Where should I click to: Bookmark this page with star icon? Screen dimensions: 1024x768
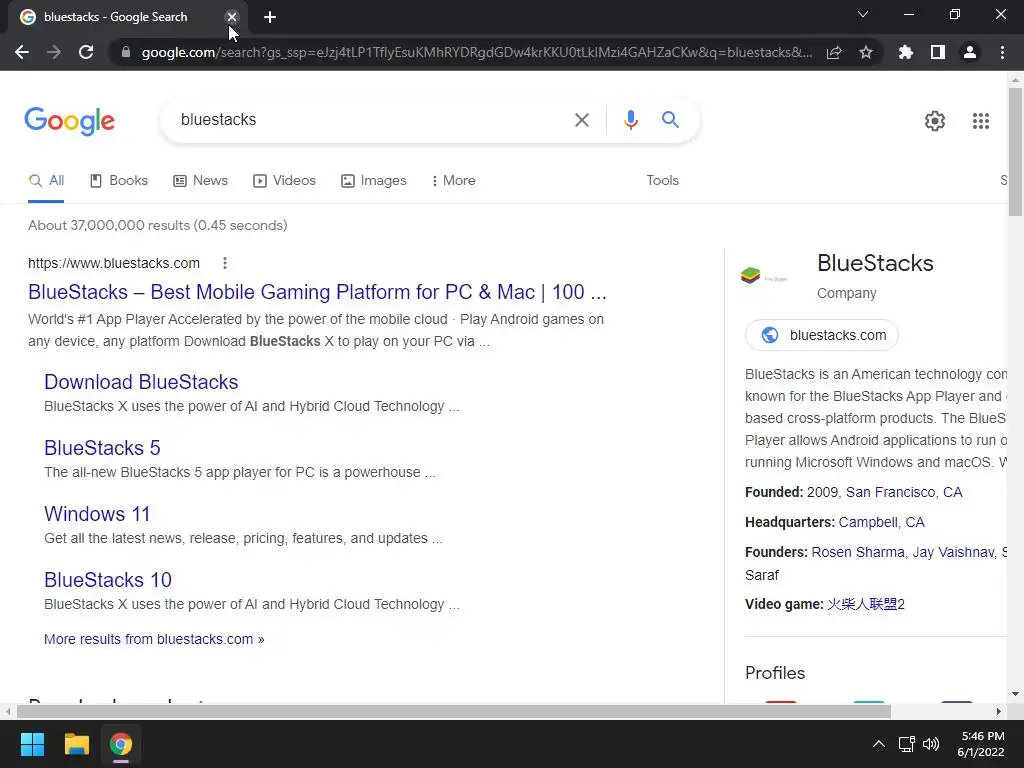click(x=866, y=52)
